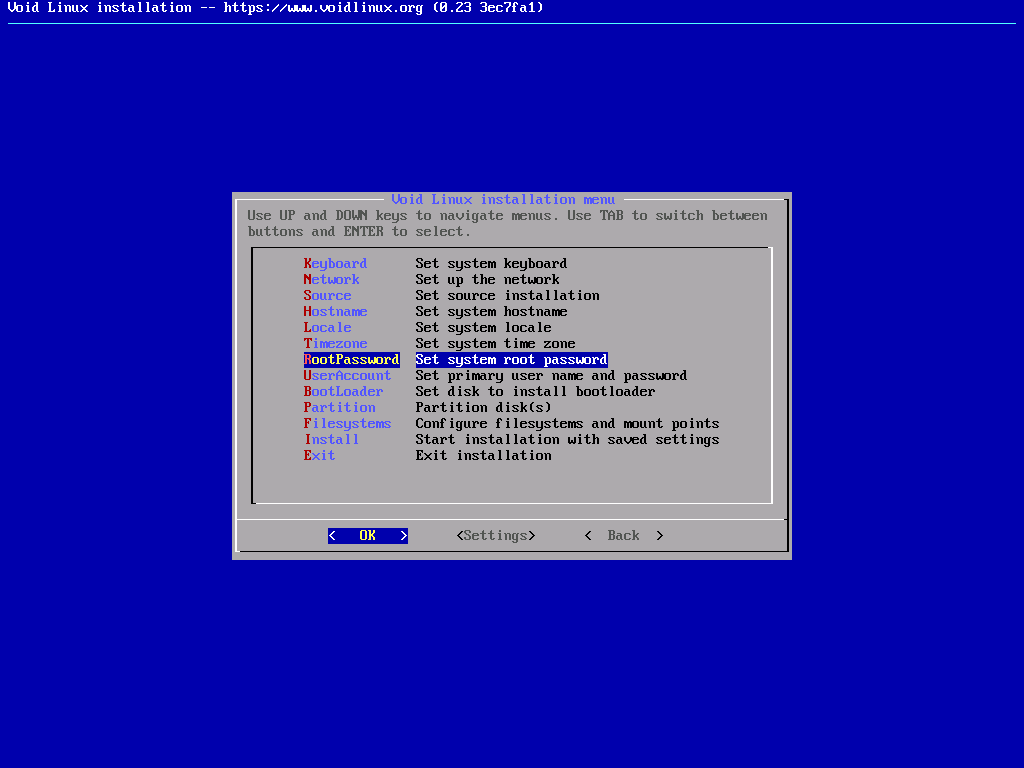Click the Back button
Viewport: 1024px width, 768px height.
[x=623, y=536]
